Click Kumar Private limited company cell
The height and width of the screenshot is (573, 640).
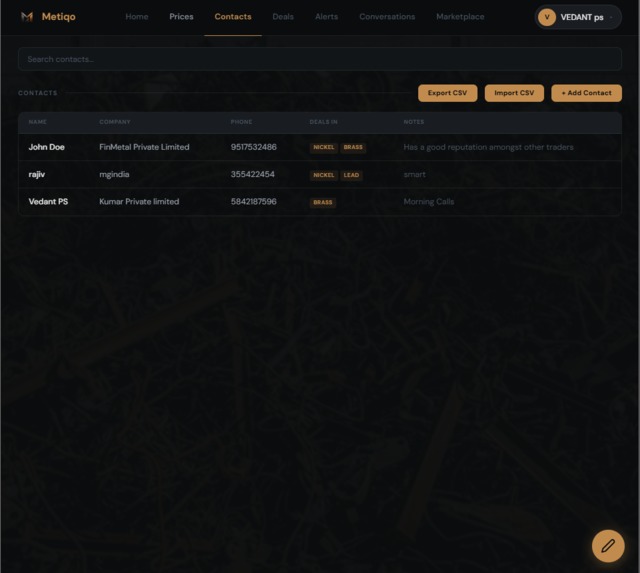click(139, 202)
